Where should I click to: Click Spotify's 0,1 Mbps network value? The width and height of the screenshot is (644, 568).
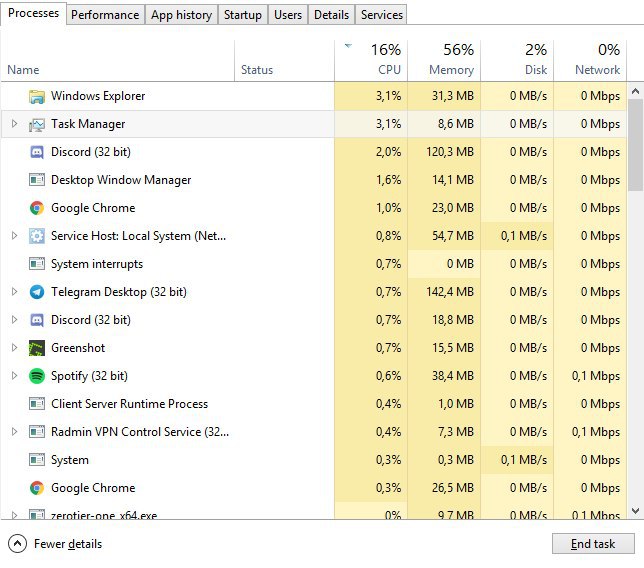click(x=596, y=376)
